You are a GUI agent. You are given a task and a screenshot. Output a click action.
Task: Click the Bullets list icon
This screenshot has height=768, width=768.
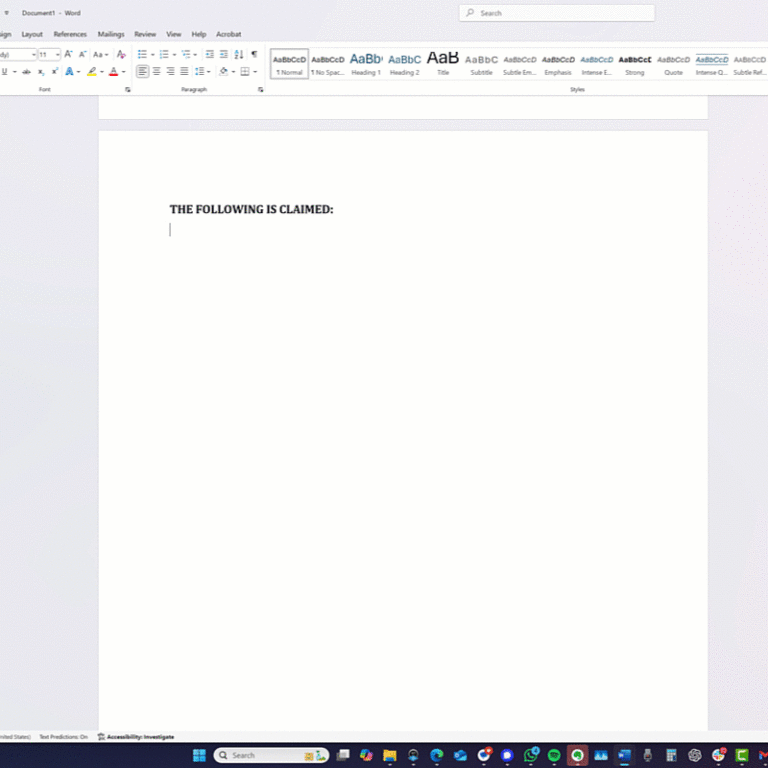pos(141,54)
